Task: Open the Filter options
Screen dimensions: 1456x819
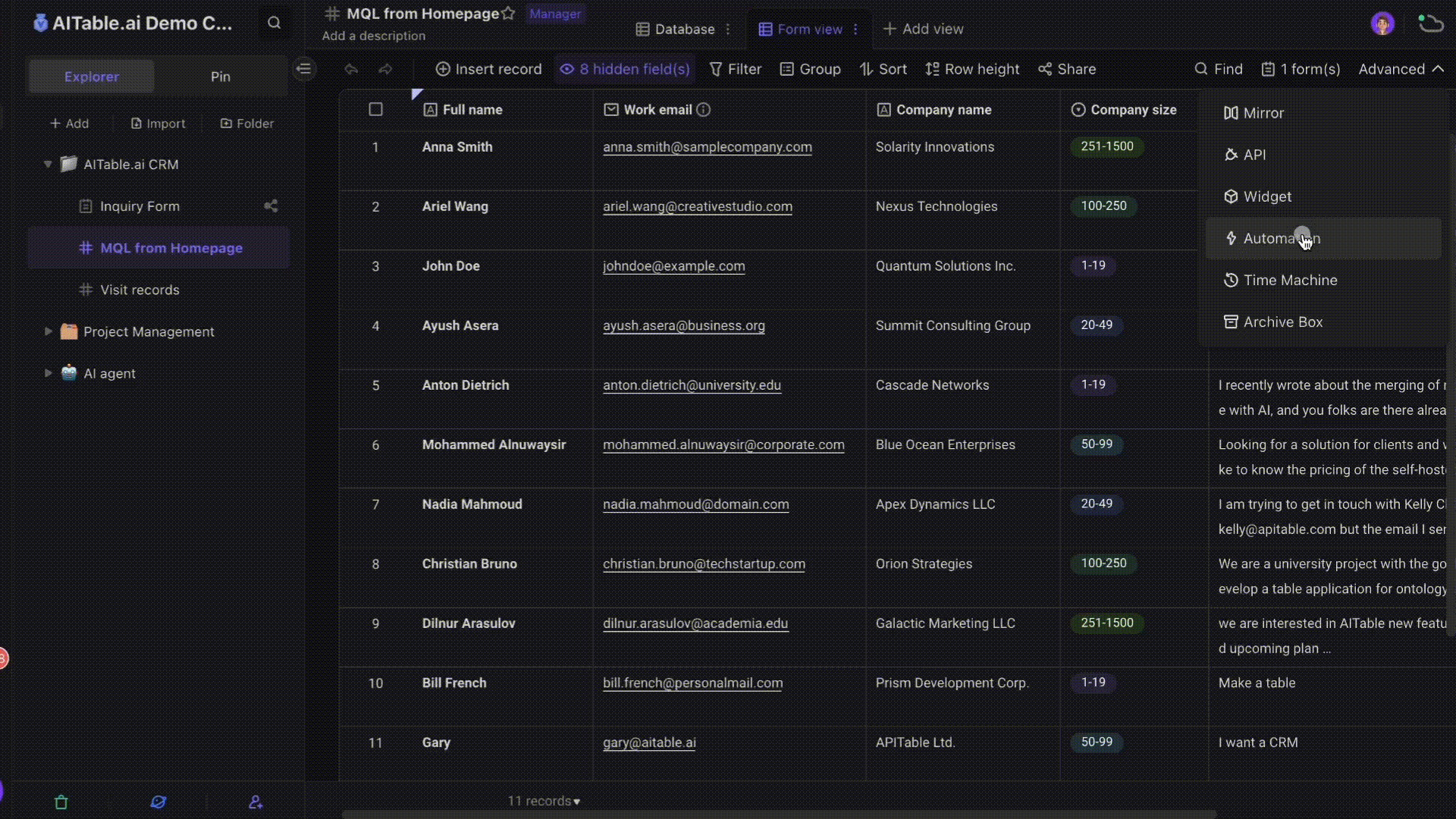Action: pyautogui.click(x=735, y=69)
